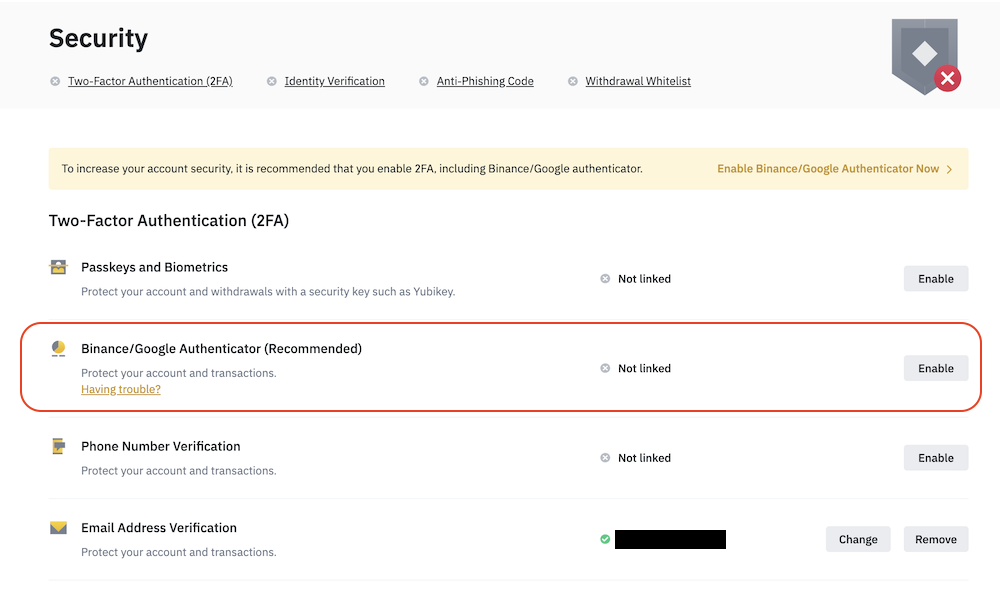The height and width of the screenshot is (594, 1000).
Task: Open the Withdrawal Whitelist link
Action: tap(638, 81)
